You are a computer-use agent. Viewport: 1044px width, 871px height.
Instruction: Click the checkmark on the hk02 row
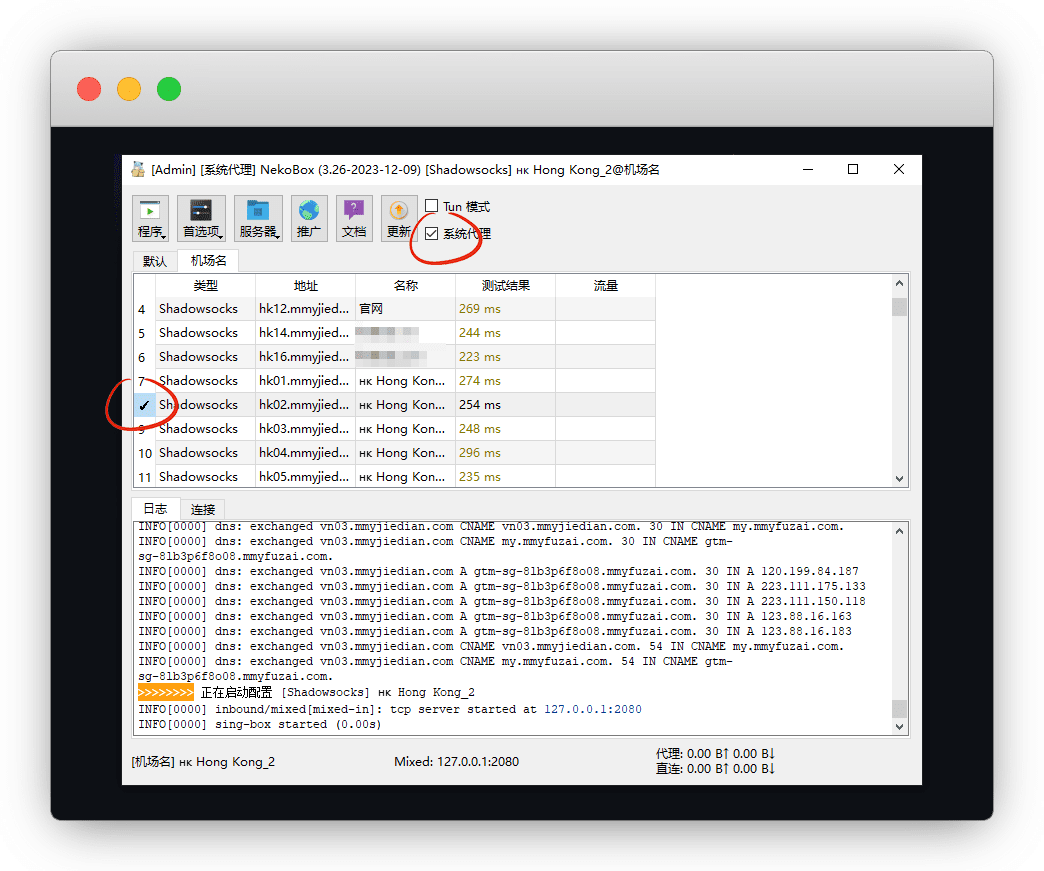click(x=144, y=405)
